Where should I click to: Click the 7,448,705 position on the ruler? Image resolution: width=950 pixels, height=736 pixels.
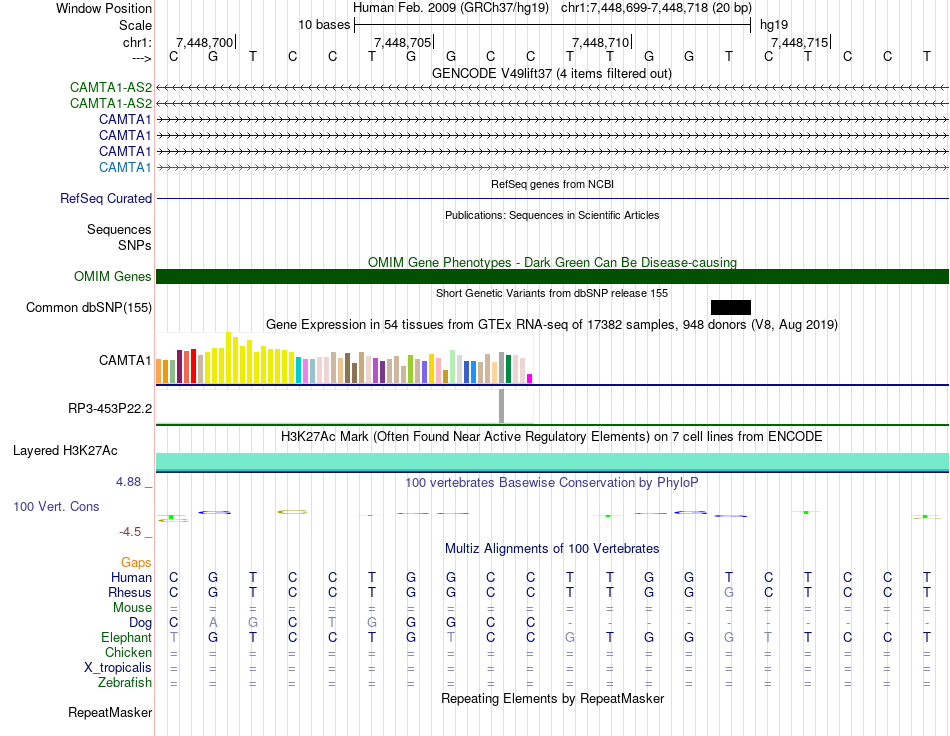pos(402,42)
